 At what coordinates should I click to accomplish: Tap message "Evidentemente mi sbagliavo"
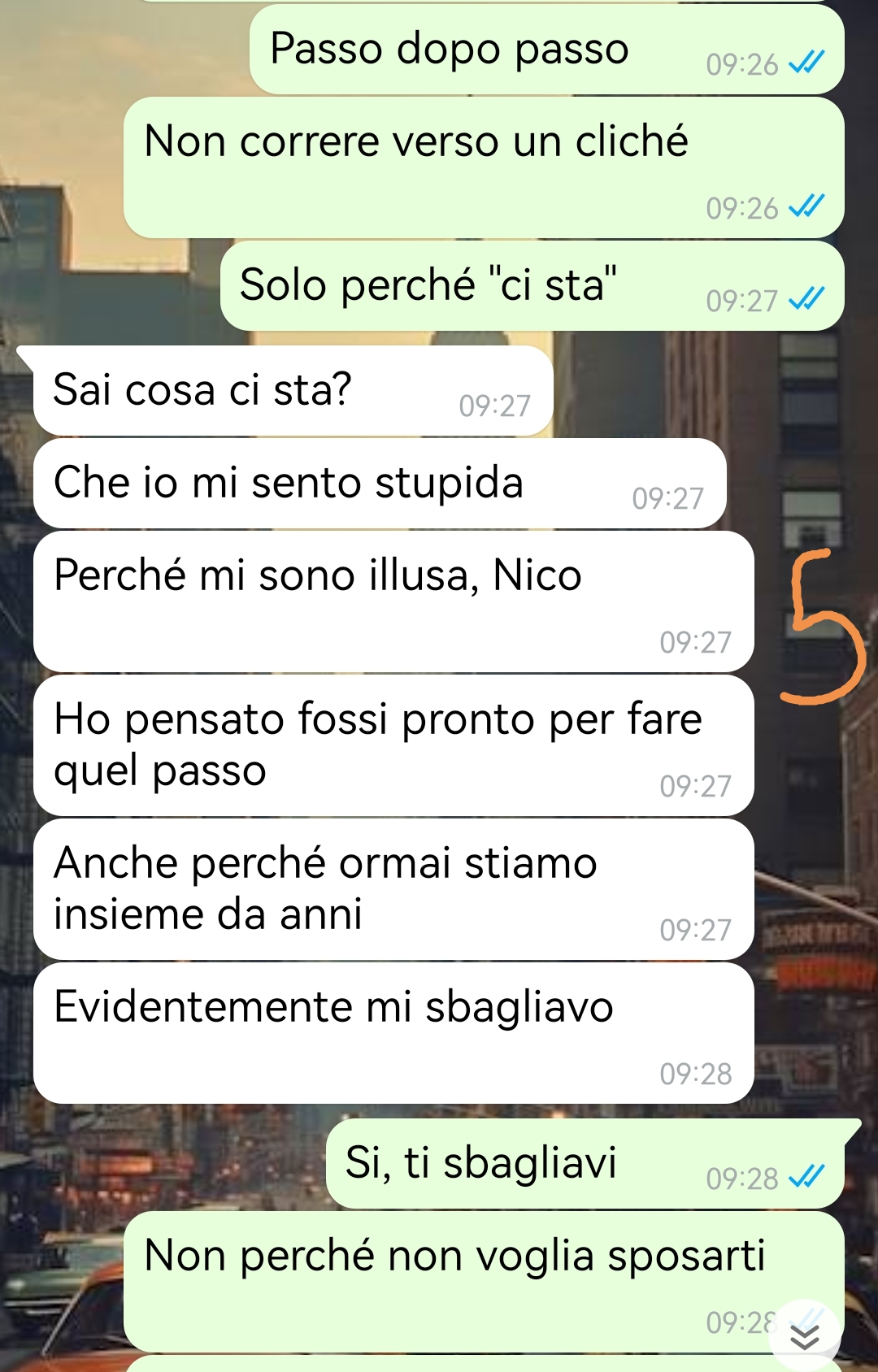393,1033
